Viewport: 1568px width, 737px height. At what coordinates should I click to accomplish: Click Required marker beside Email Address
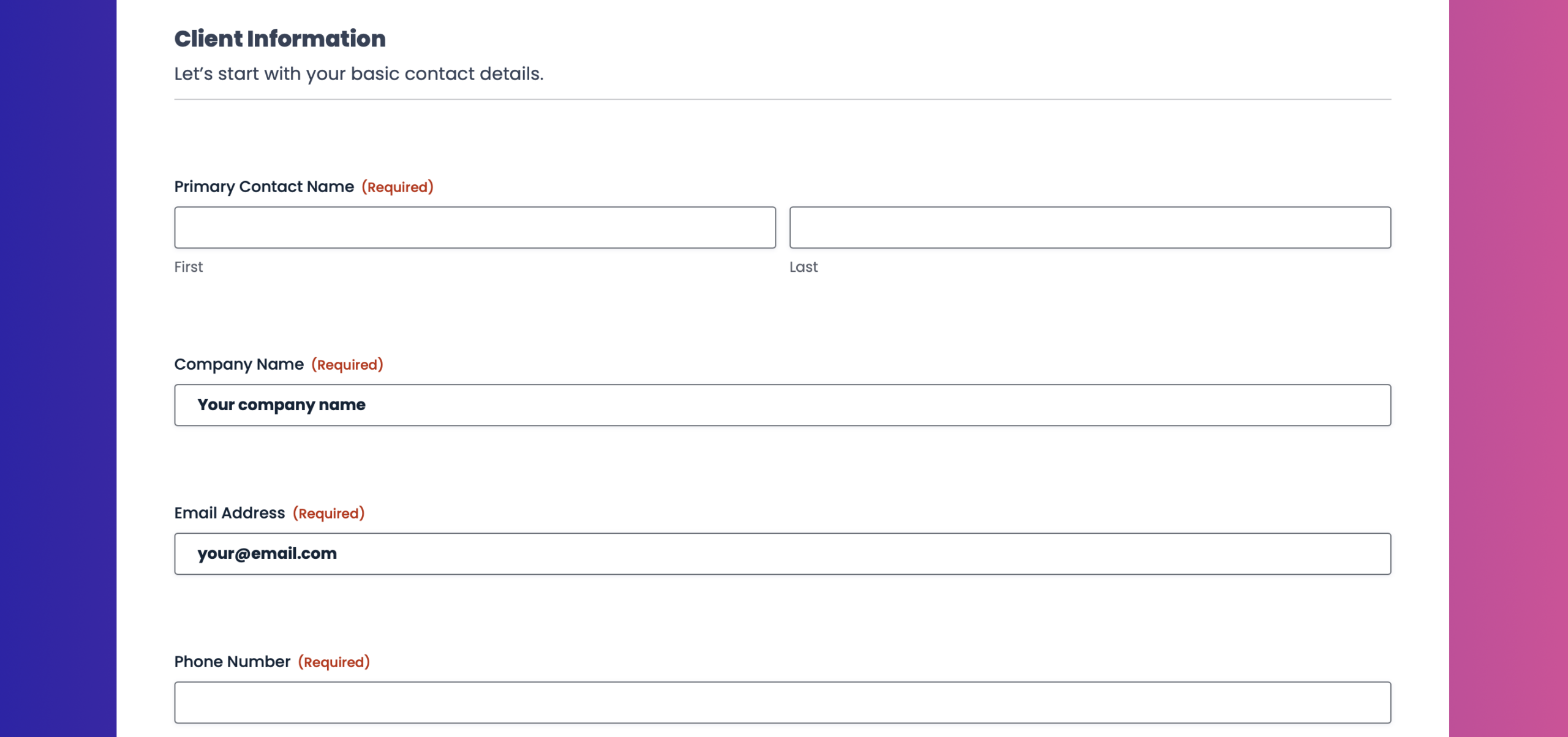click(x=328, y=514)
